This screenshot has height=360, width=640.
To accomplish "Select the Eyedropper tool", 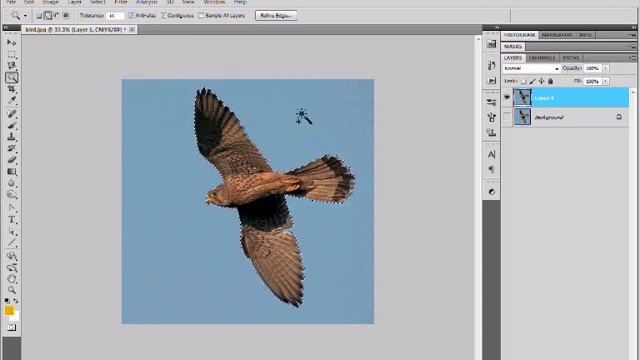I will coord(11,100).
